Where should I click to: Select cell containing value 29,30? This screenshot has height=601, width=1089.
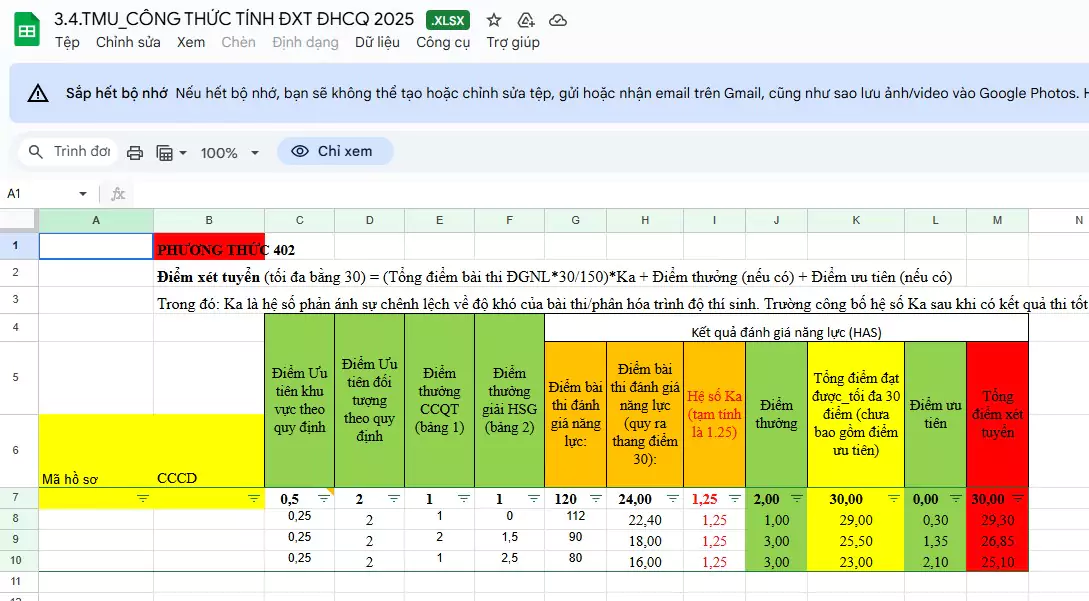[997, 519]
